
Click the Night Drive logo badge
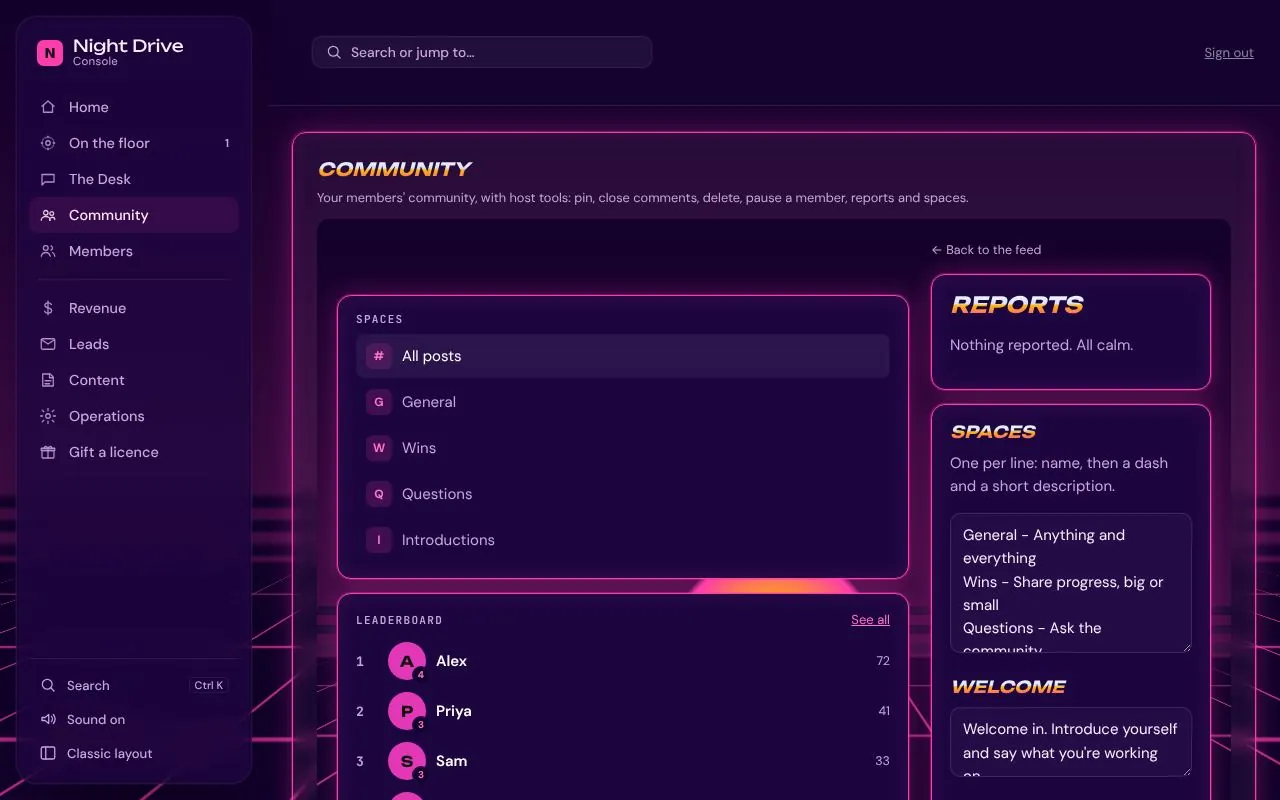click(50, 53)
